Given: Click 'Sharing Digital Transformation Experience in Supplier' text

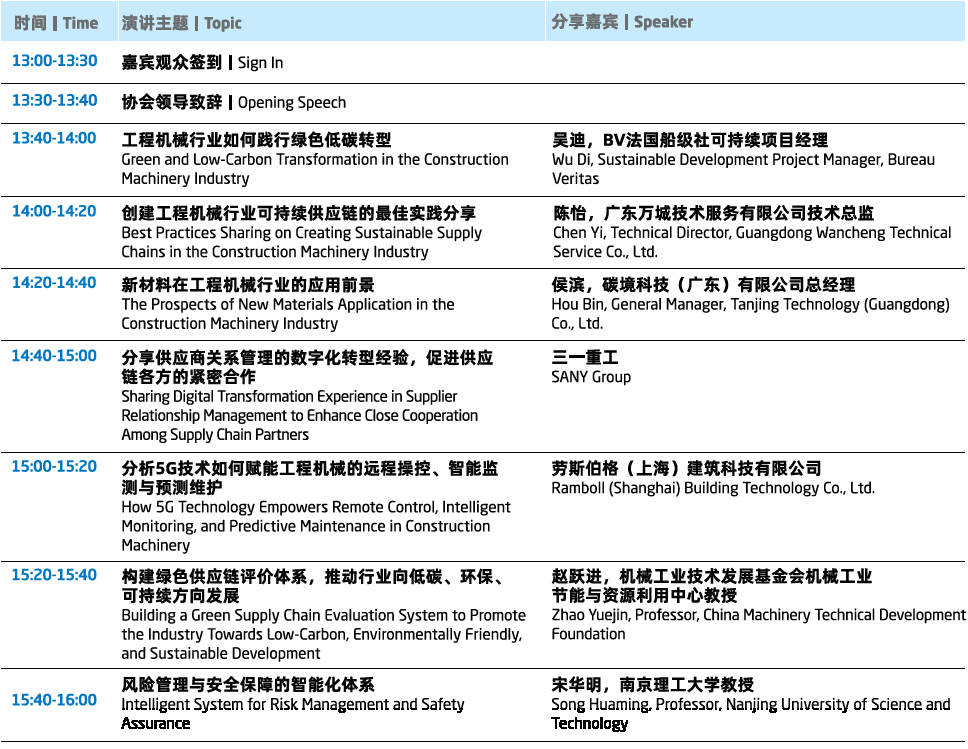Looking at the screenshot, I should [x=290, y=396].
